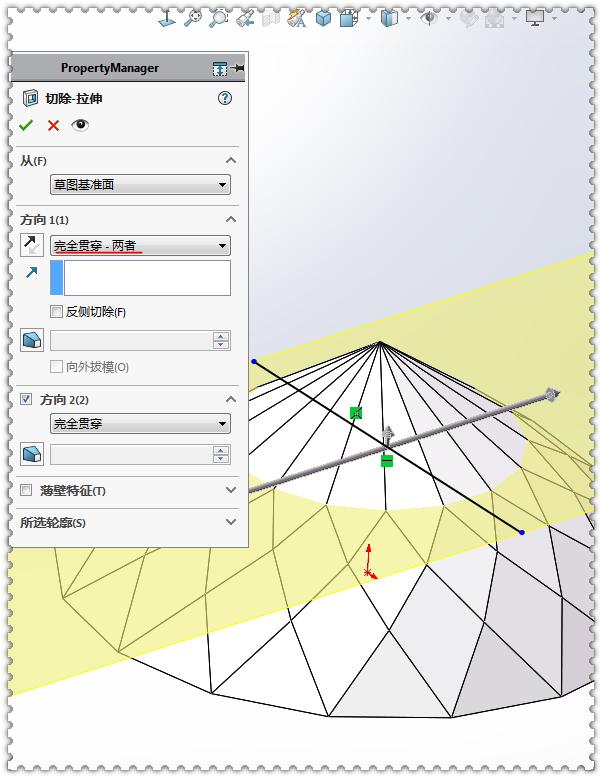Click the Direction 1 draft angle field
This screenshot has height=778, width=602.
click(x=132, y=341)
